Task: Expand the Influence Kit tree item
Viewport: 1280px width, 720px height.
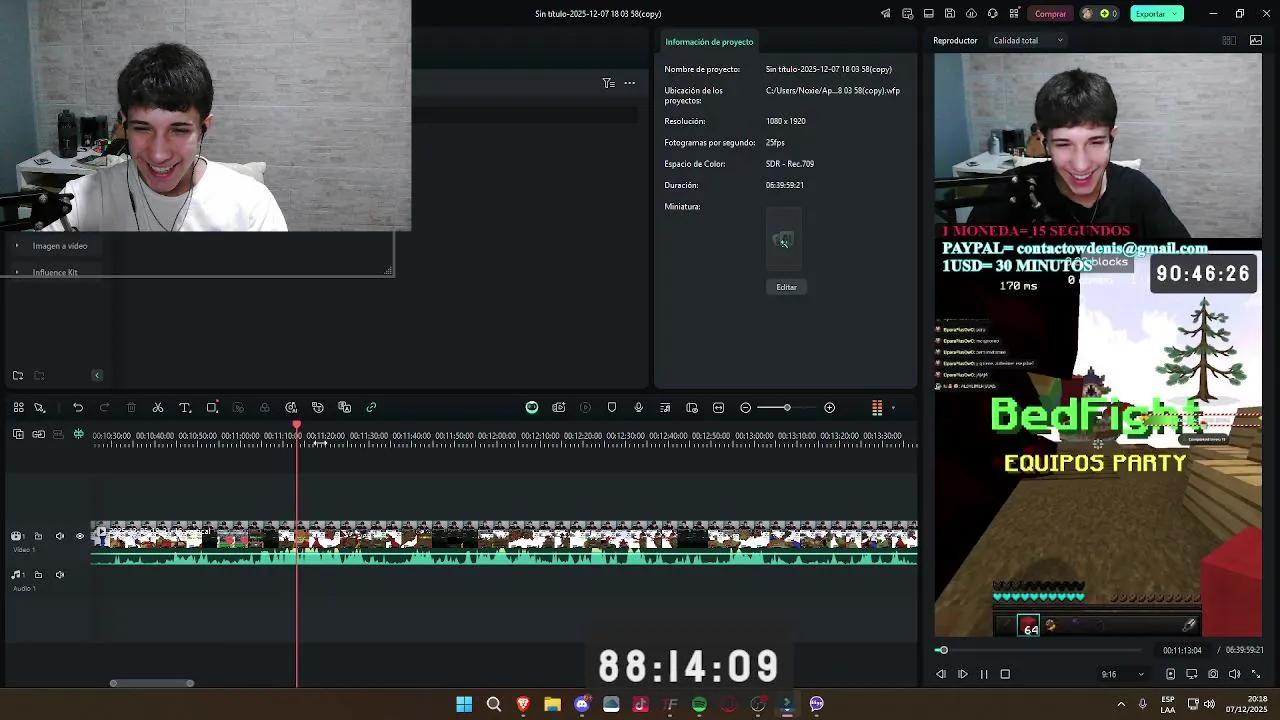Action: 17,272
